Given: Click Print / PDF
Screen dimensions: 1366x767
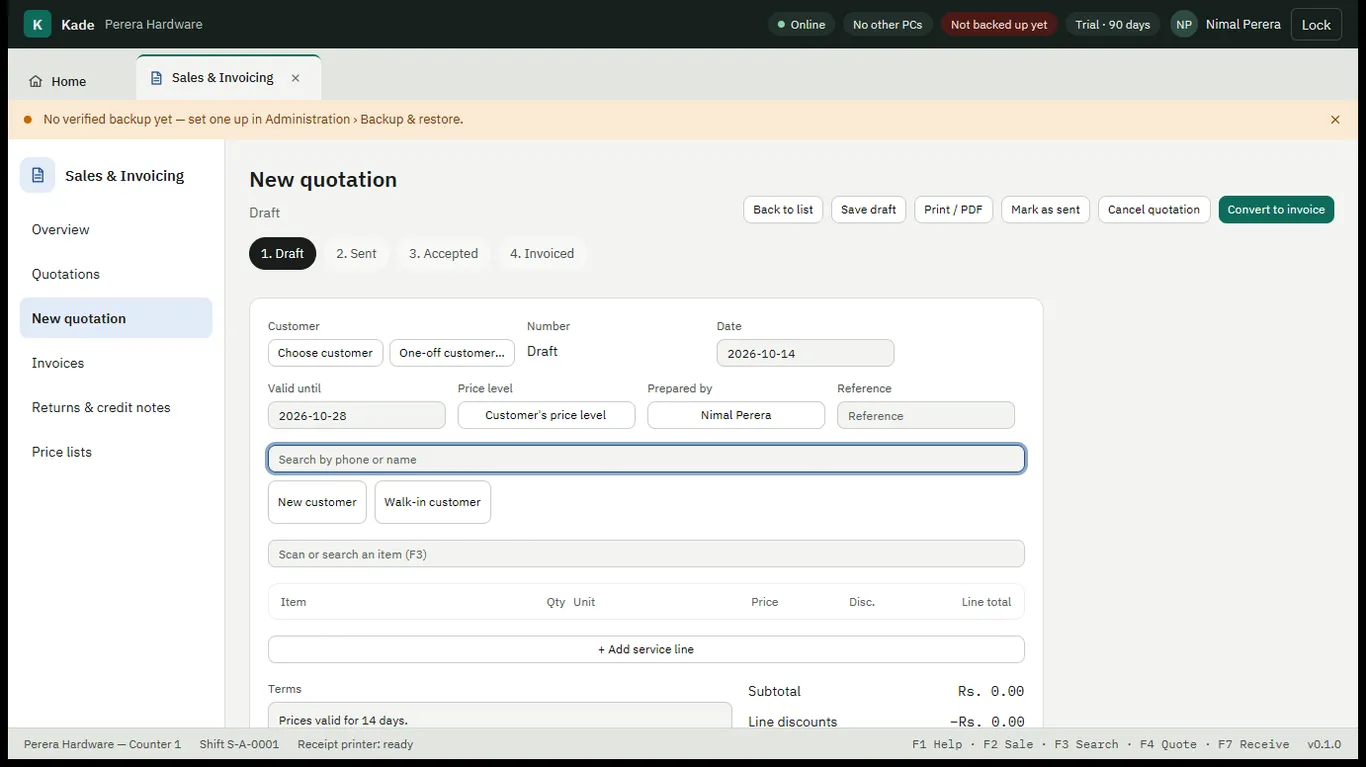Looking at the screenshot, I should click(x=953, y=209).
